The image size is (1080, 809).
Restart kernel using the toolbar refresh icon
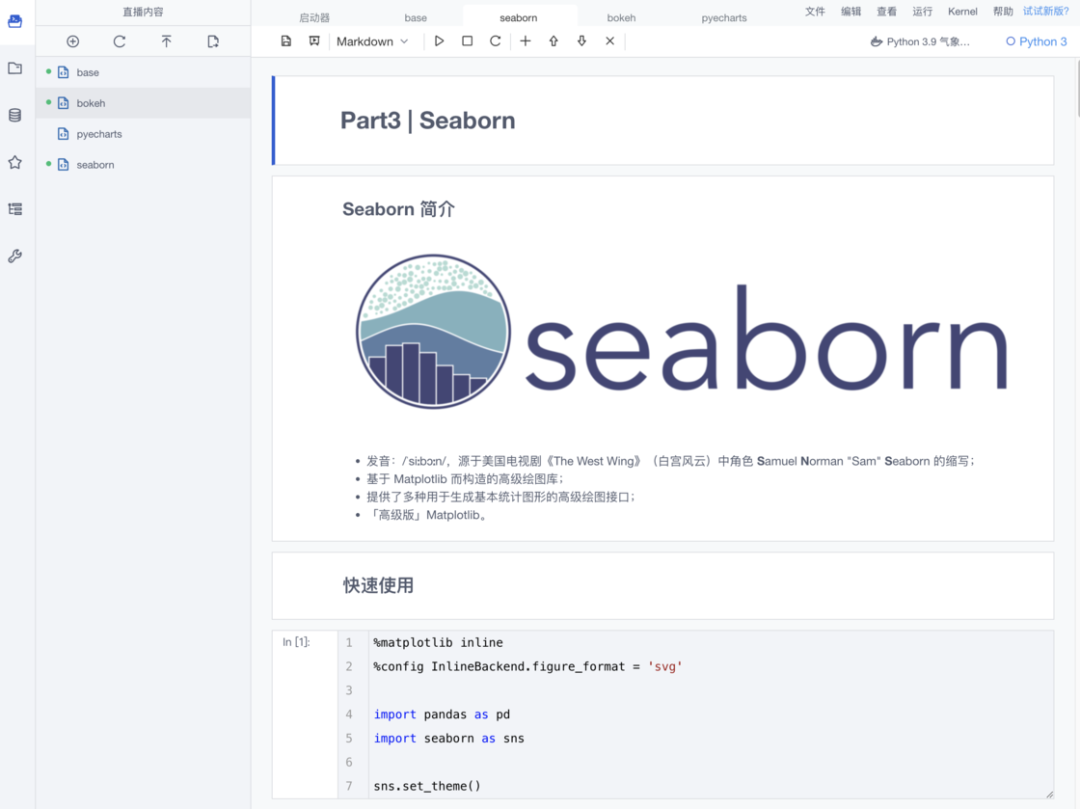[495, 41]
